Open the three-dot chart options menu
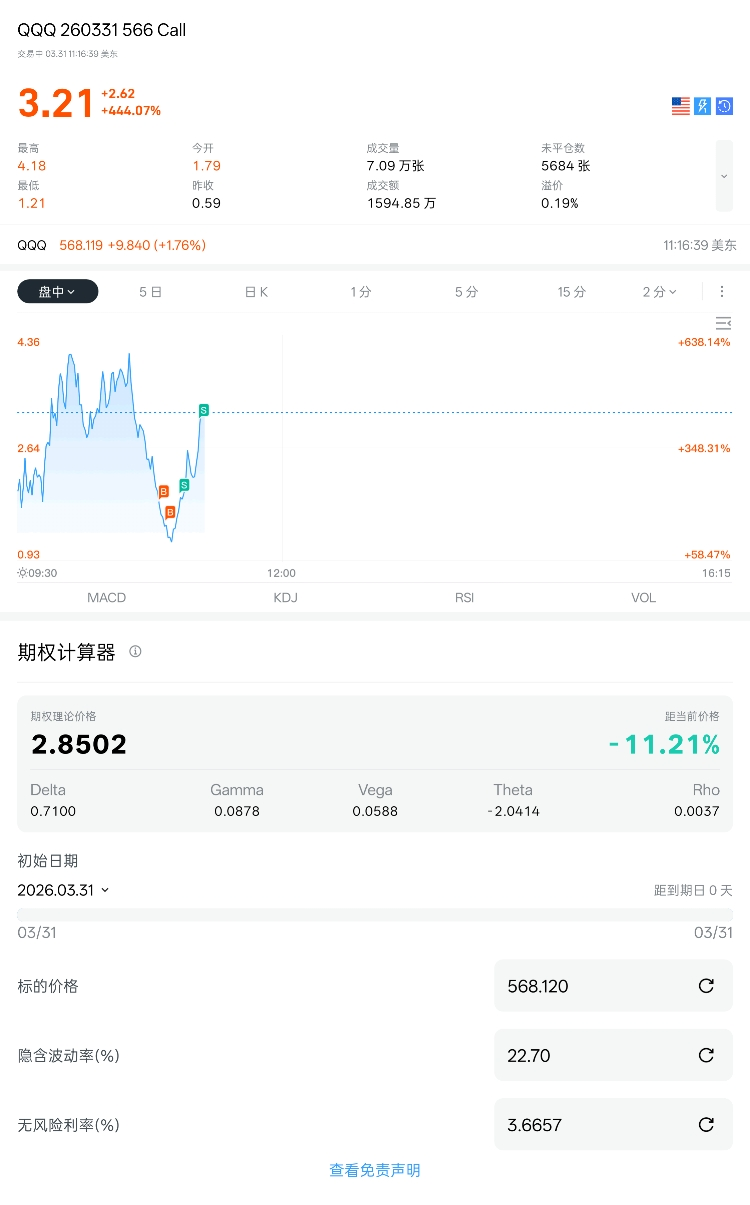 (722, 292)
